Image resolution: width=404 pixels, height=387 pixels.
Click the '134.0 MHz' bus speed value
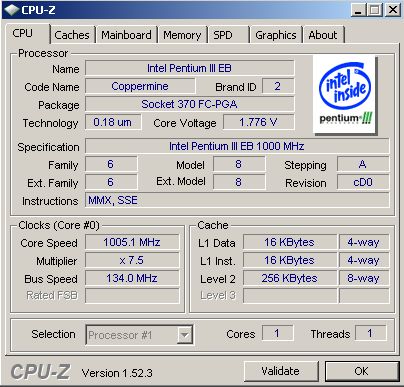point(132,278)
